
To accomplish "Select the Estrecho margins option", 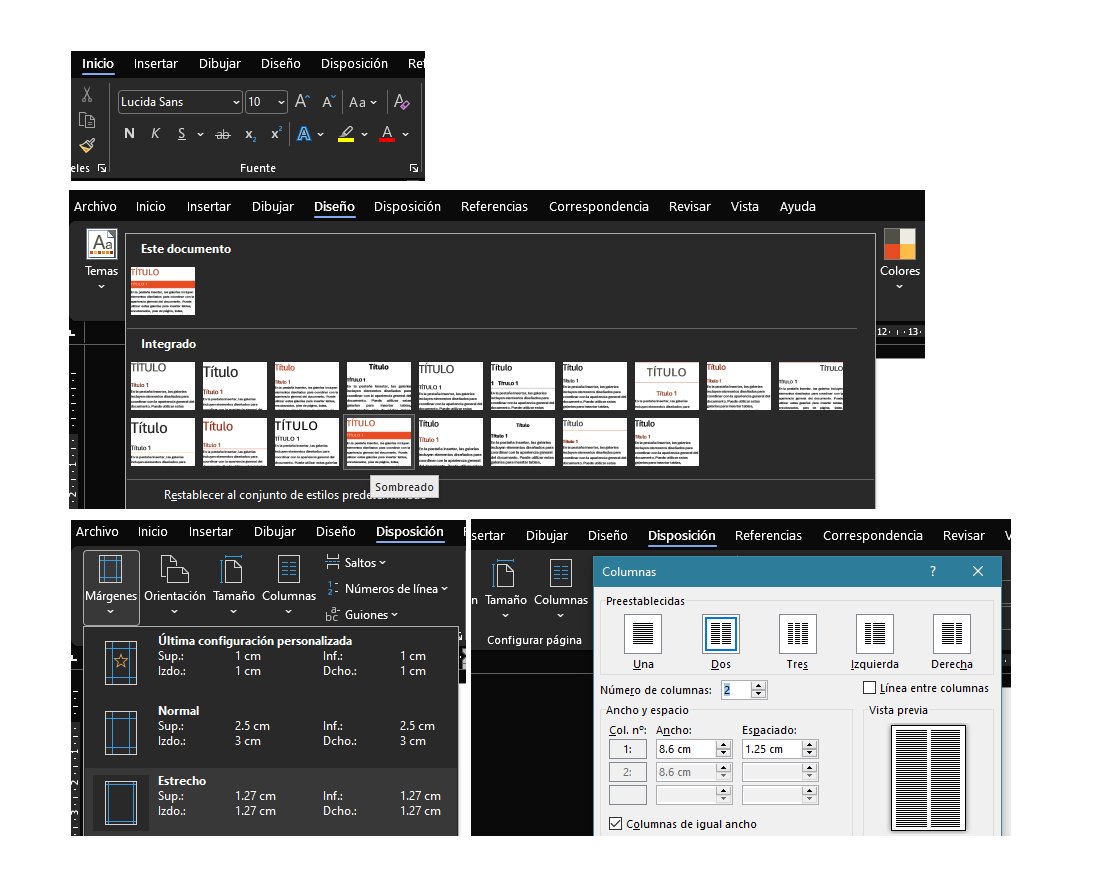I will pos(271,801).
